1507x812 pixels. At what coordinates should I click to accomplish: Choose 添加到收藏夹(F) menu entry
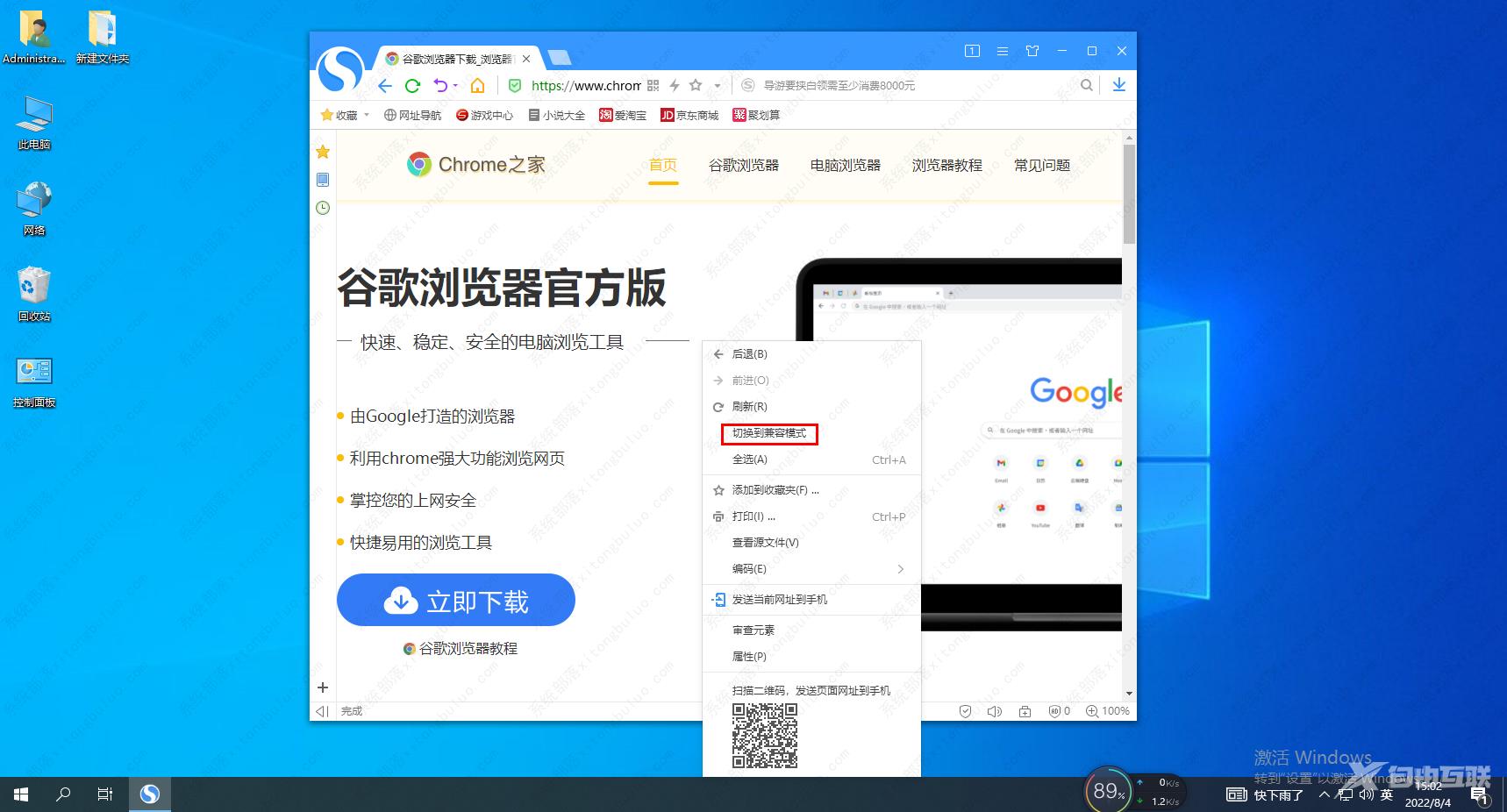tap(811, 490)
